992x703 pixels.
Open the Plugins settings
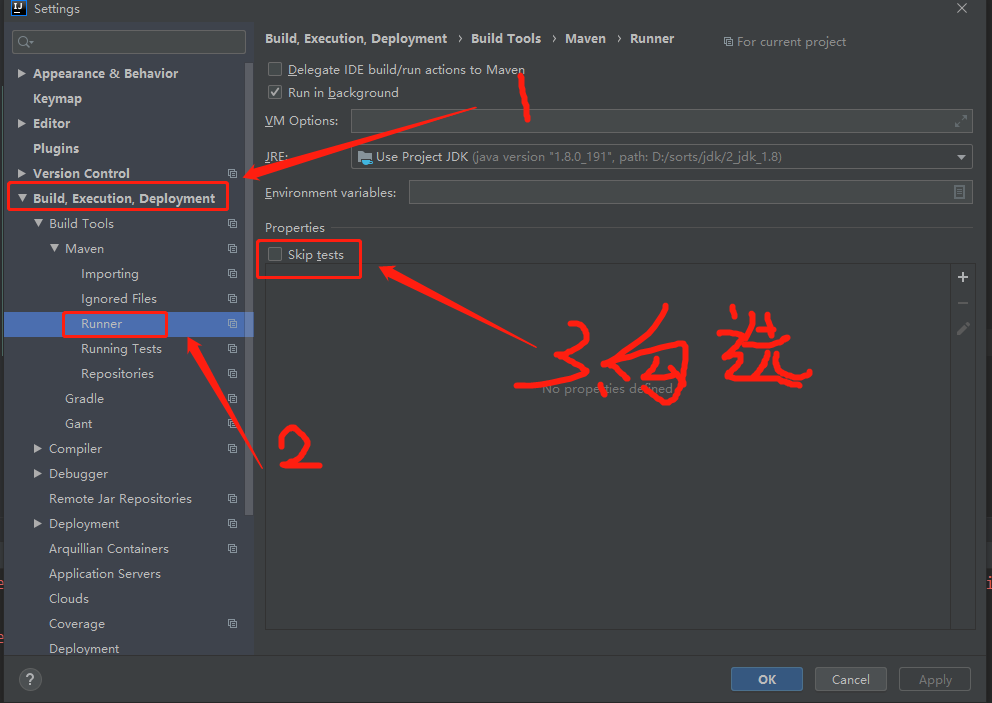click(56, 148)
